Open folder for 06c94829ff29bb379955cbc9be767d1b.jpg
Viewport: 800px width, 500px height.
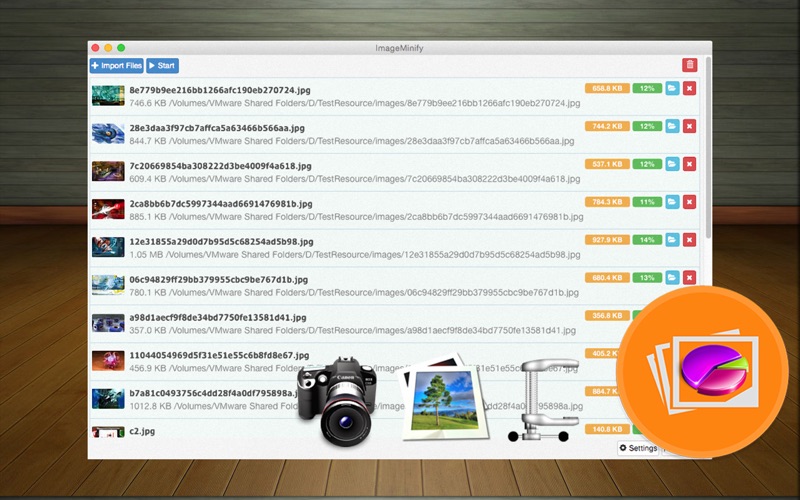click(672, 278)
